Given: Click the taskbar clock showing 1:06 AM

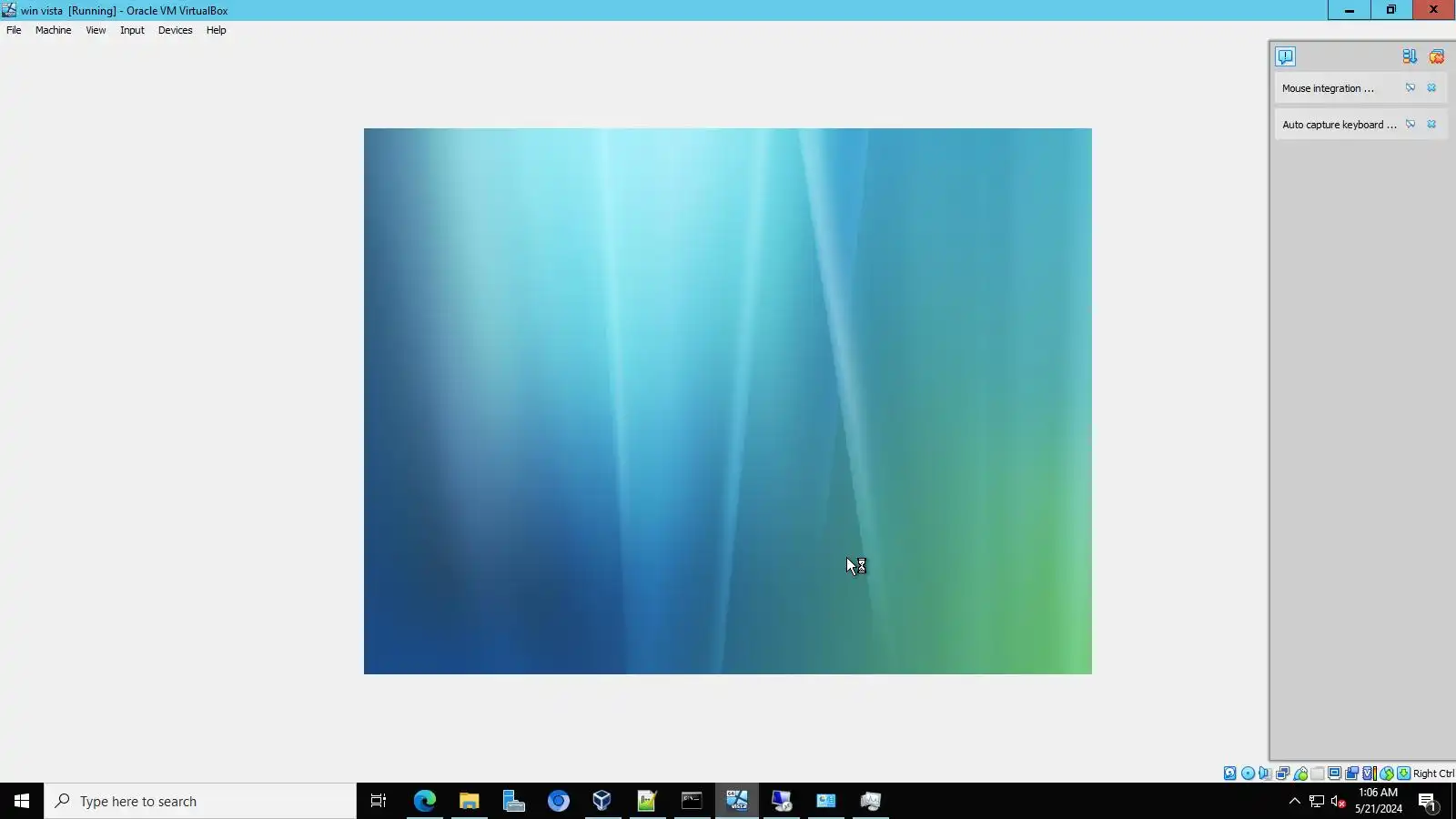Looking at the screenshot, I should tap(1379, 801).
